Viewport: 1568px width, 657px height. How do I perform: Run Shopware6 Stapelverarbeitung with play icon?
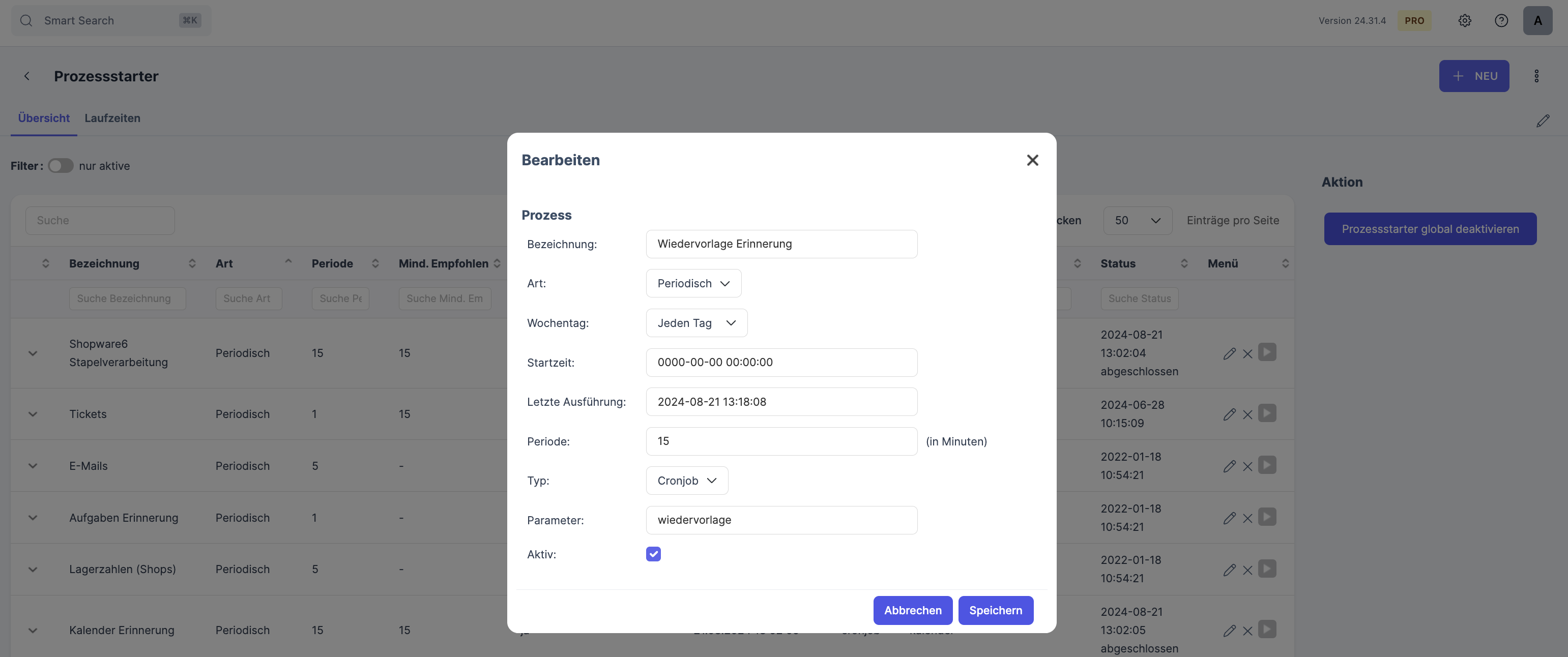[1267, 352]
